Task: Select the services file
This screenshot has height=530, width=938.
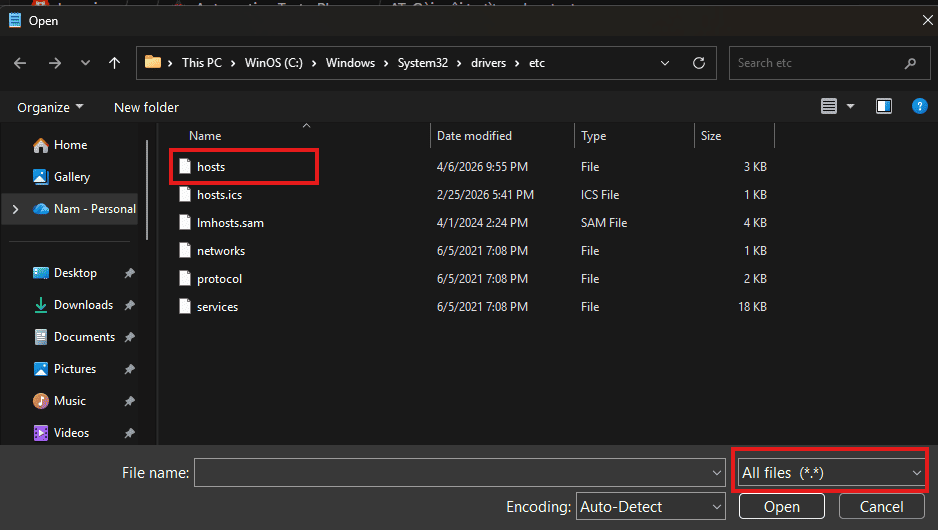Action: tap(217, 307)
